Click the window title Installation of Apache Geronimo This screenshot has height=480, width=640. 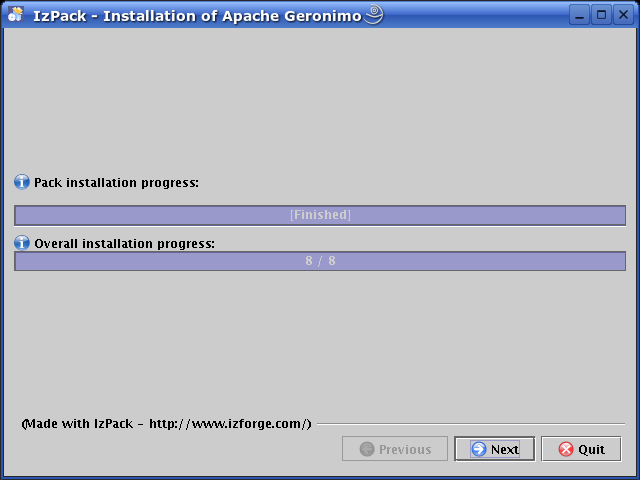197,16
